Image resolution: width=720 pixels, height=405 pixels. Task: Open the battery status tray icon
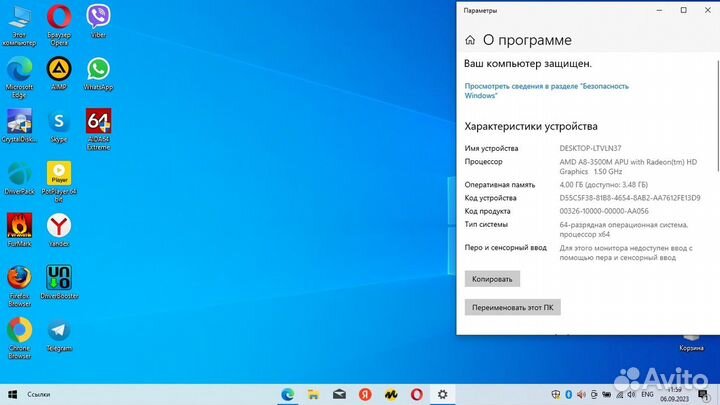[607, 394]
